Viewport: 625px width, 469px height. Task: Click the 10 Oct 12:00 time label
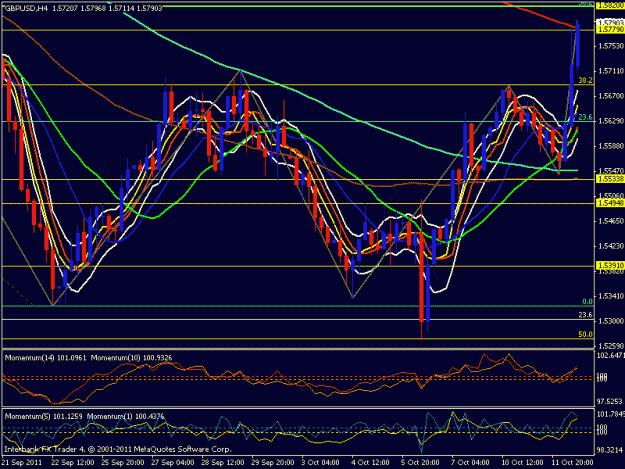click(x=522, y=463)
